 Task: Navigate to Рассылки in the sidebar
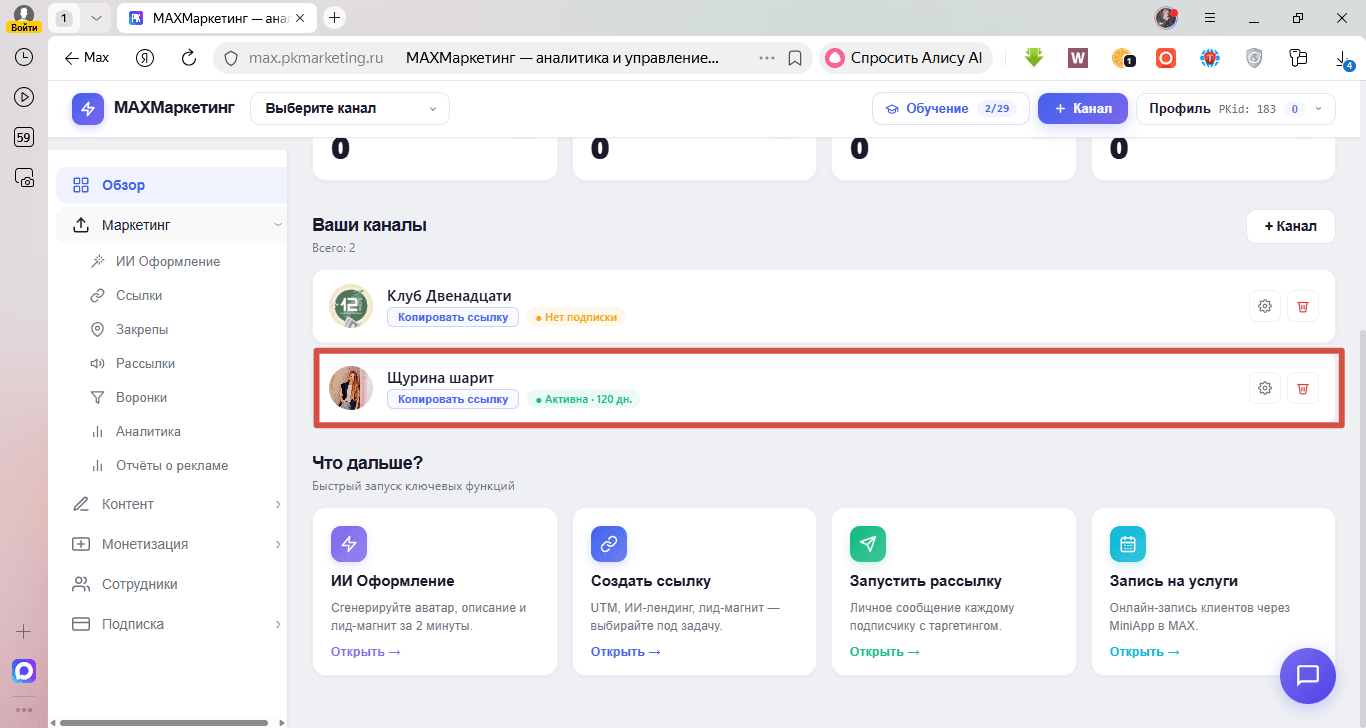click(x=145, y=363)
